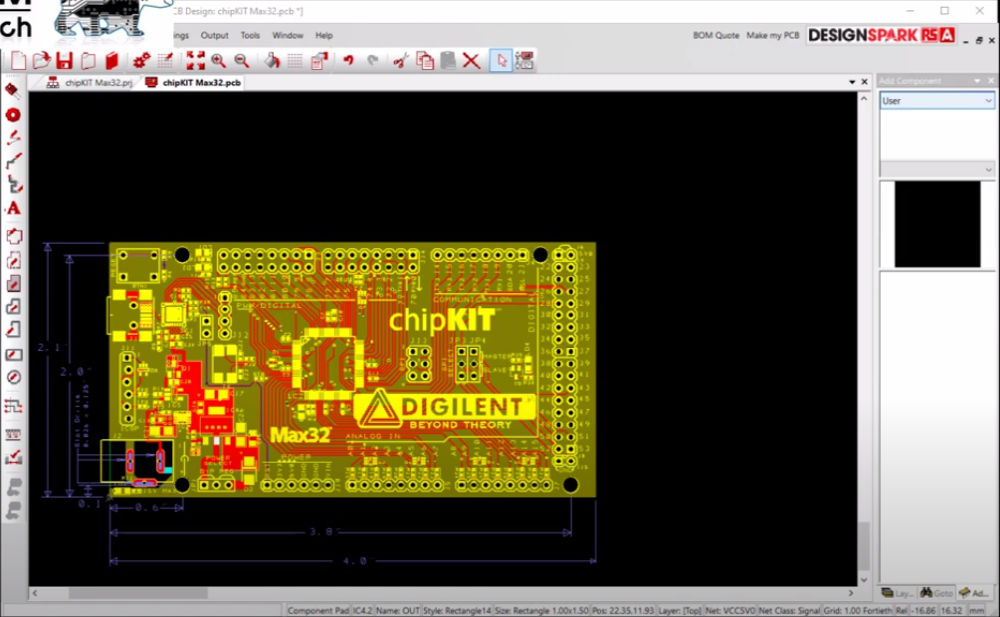
Task: Undo the last action
Action: (x=348, y=61)
